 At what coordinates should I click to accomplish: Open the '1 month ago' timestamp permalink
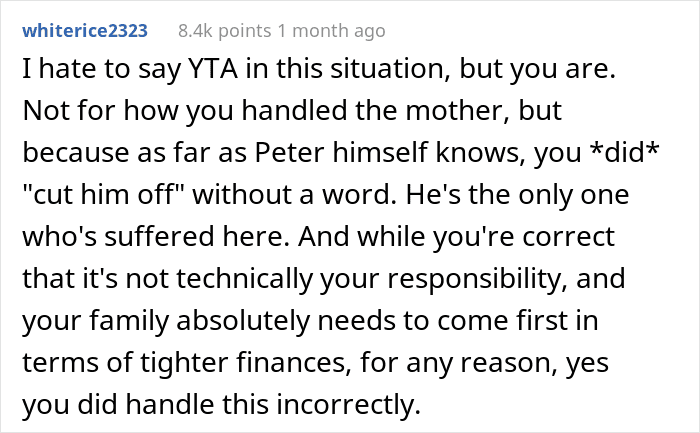tap(331, 31)
